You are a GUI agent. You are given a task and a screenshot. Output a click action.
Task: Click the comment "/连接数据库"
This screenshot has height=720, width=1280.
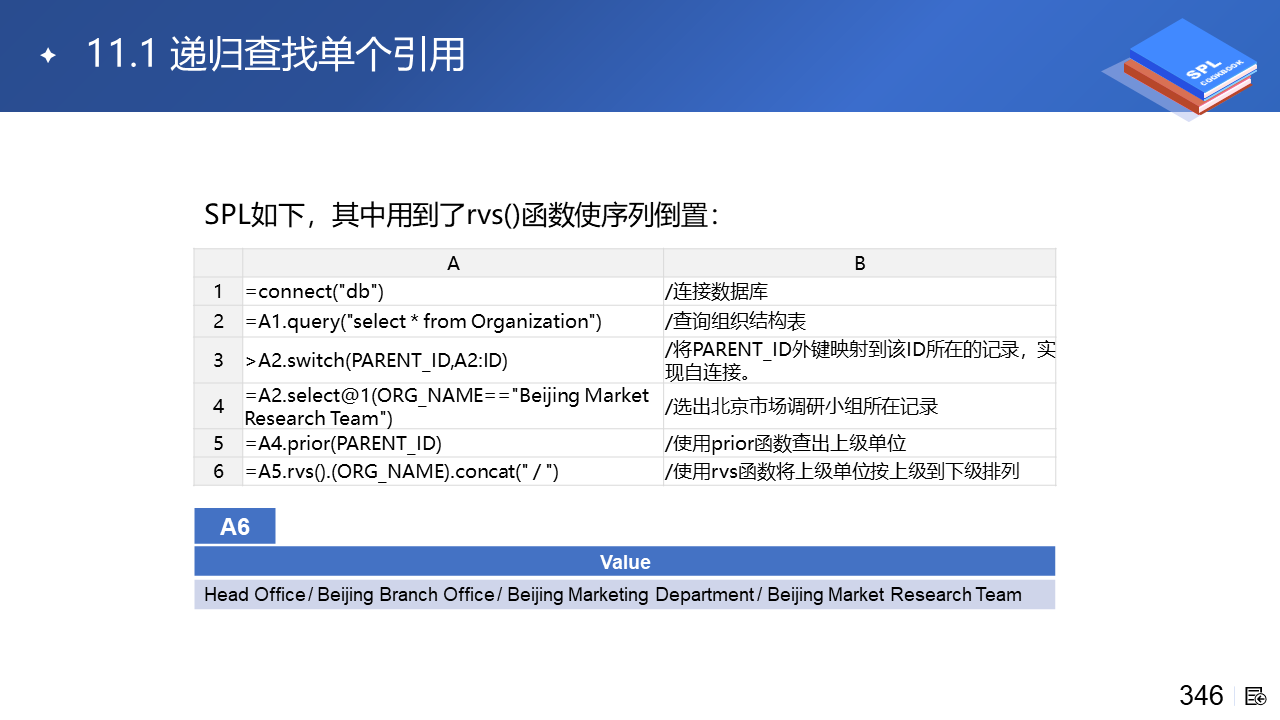click(860, 292)
